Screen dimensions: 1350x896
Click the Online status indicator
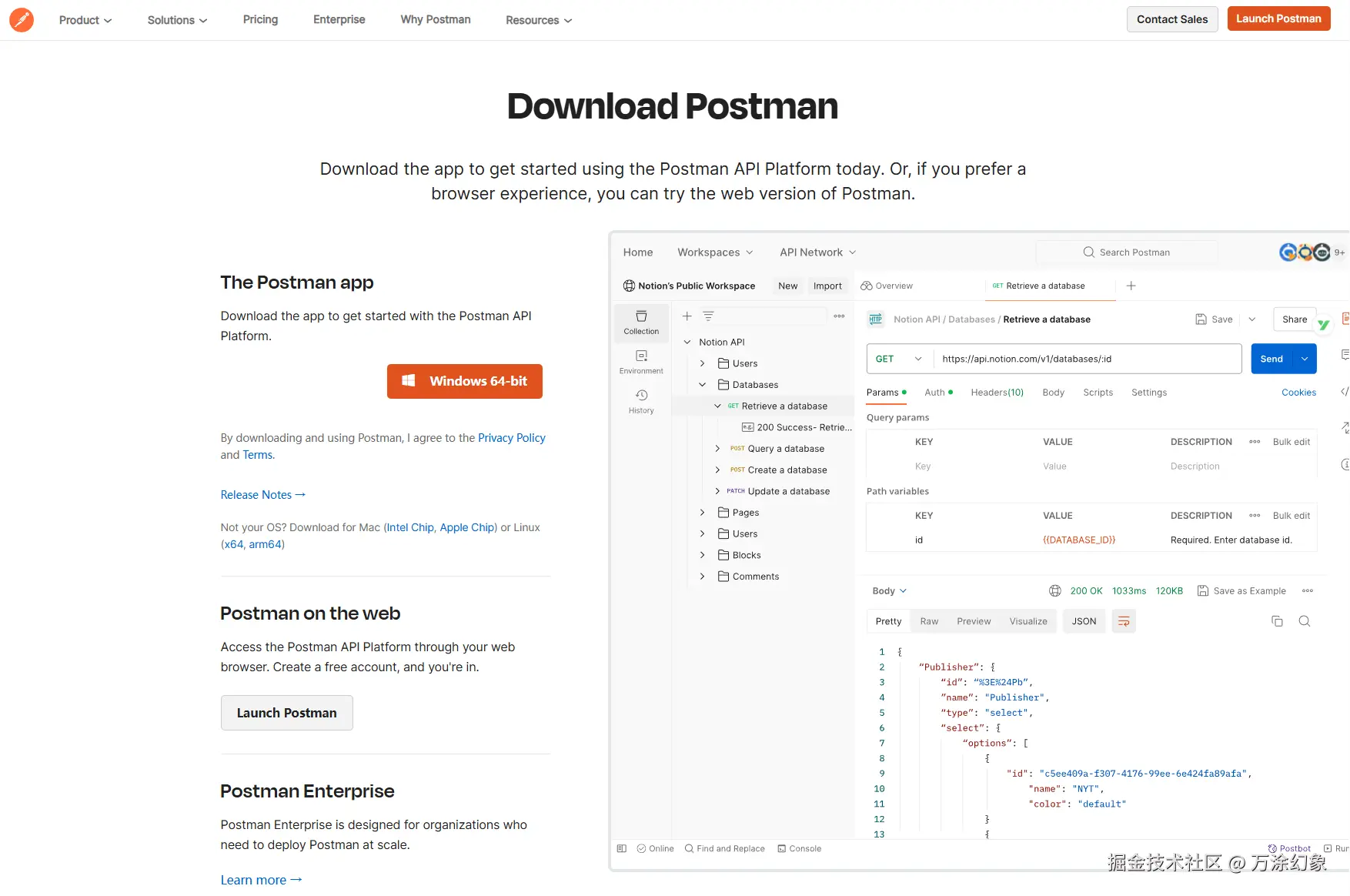click(655, 849)
